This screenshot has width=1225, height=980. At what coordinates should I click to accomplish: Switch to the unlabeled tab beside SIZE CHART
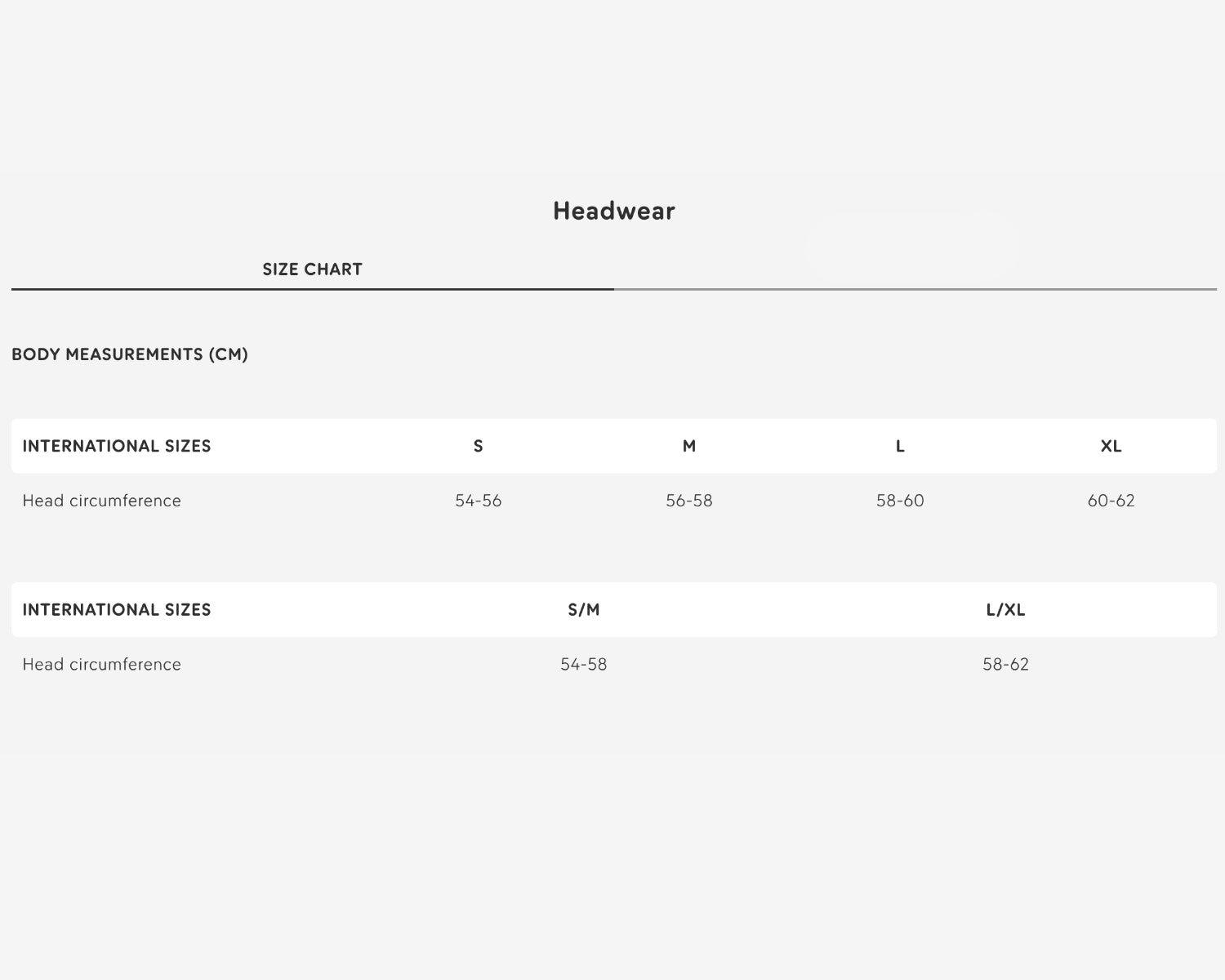(915, 268)
